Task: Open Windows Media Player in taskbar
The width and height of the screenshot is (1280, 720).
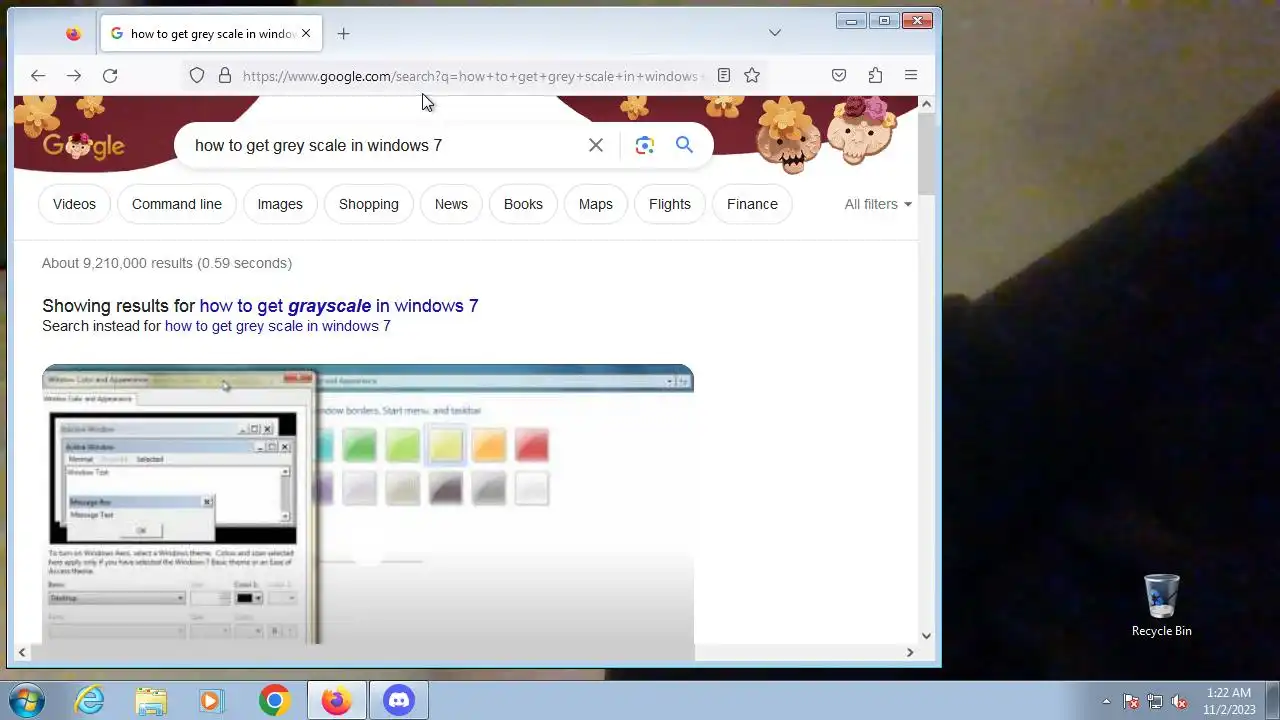Action: point(210,701)
